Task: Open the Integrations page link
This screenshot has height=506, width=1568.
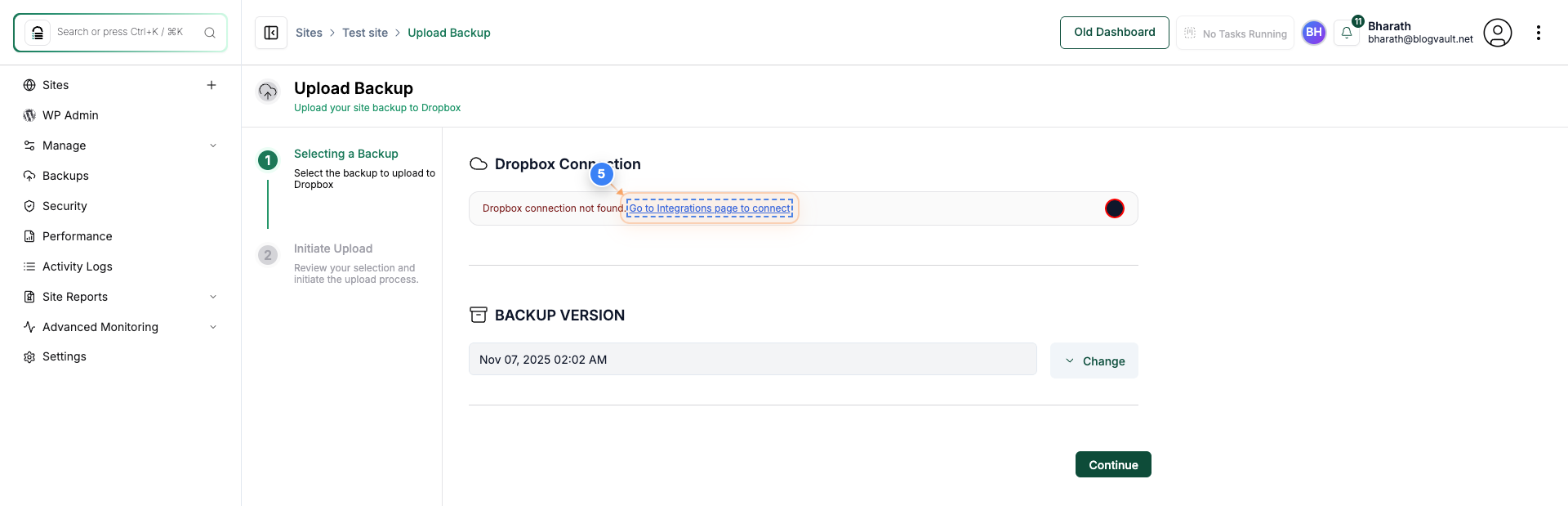Action: pyautogui.click(x=709, y=208)
